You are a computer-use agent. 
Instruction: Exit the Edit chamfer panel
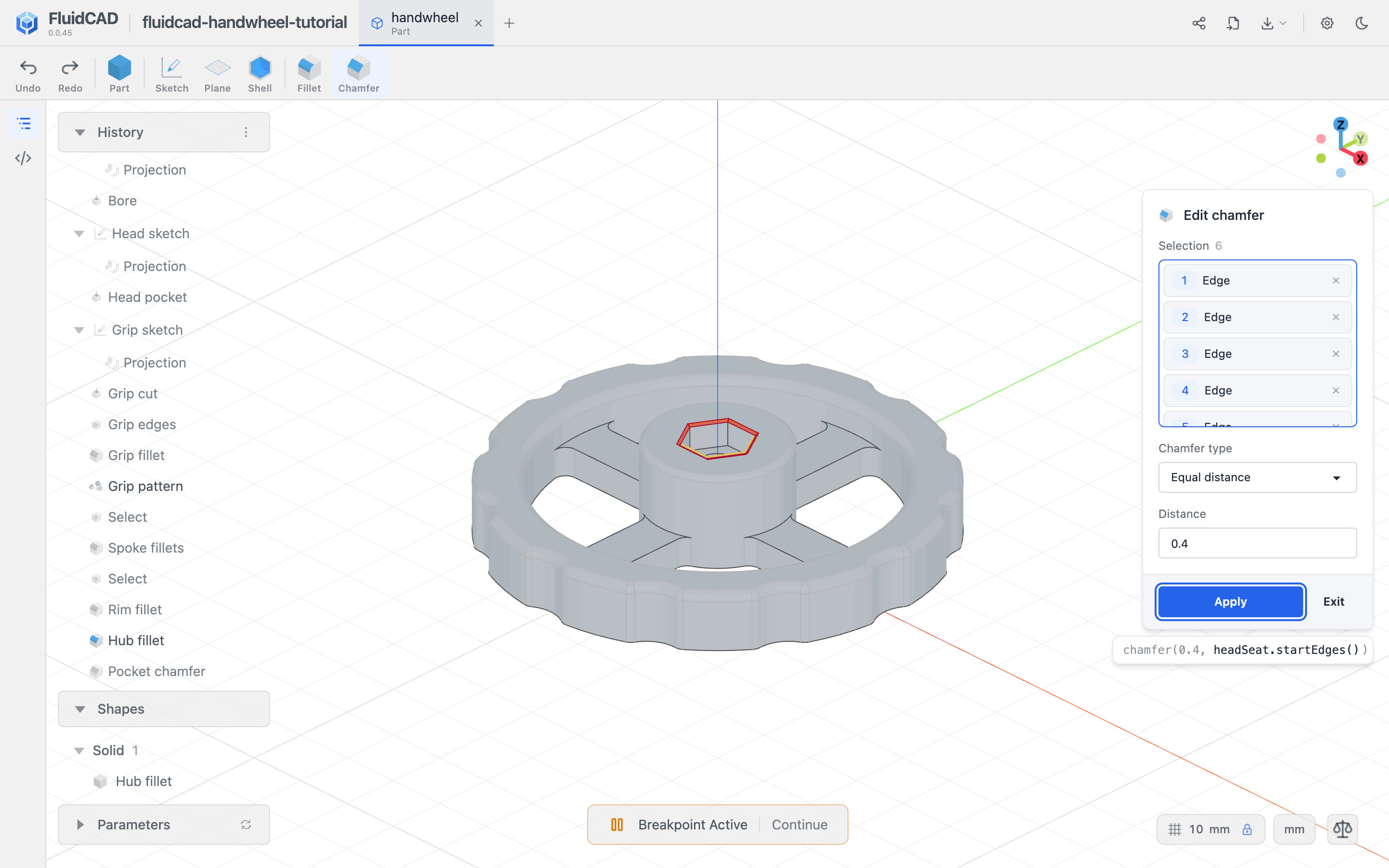[x=1334, y=601]
